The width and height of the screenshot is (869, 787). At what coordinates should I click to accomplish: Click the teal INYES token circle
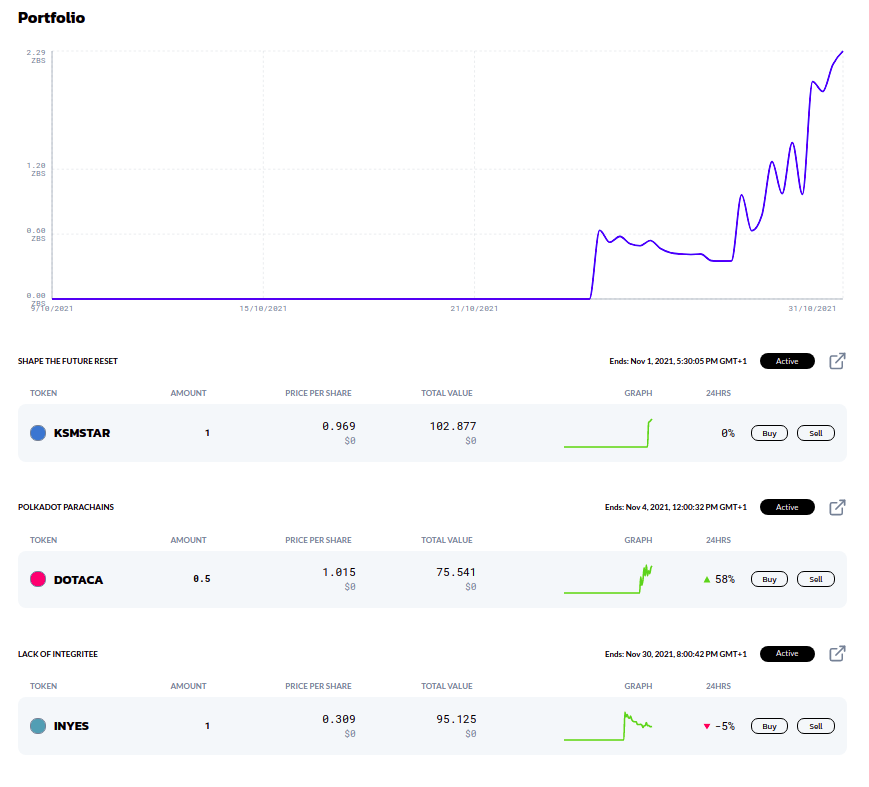38,725
